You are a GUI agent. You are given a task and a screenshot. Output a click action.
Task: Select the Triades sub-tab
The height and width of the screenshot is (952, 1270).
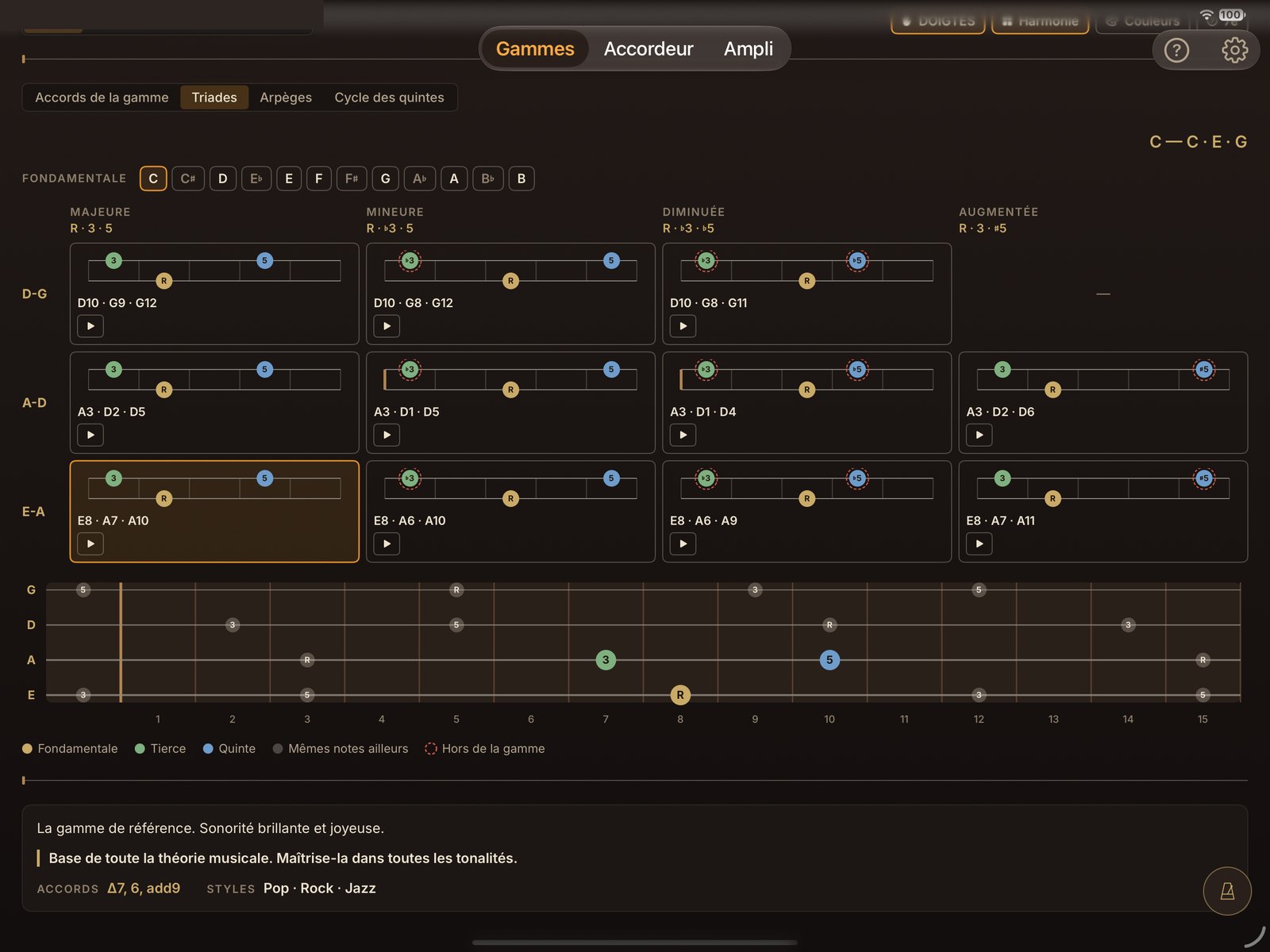214,98
